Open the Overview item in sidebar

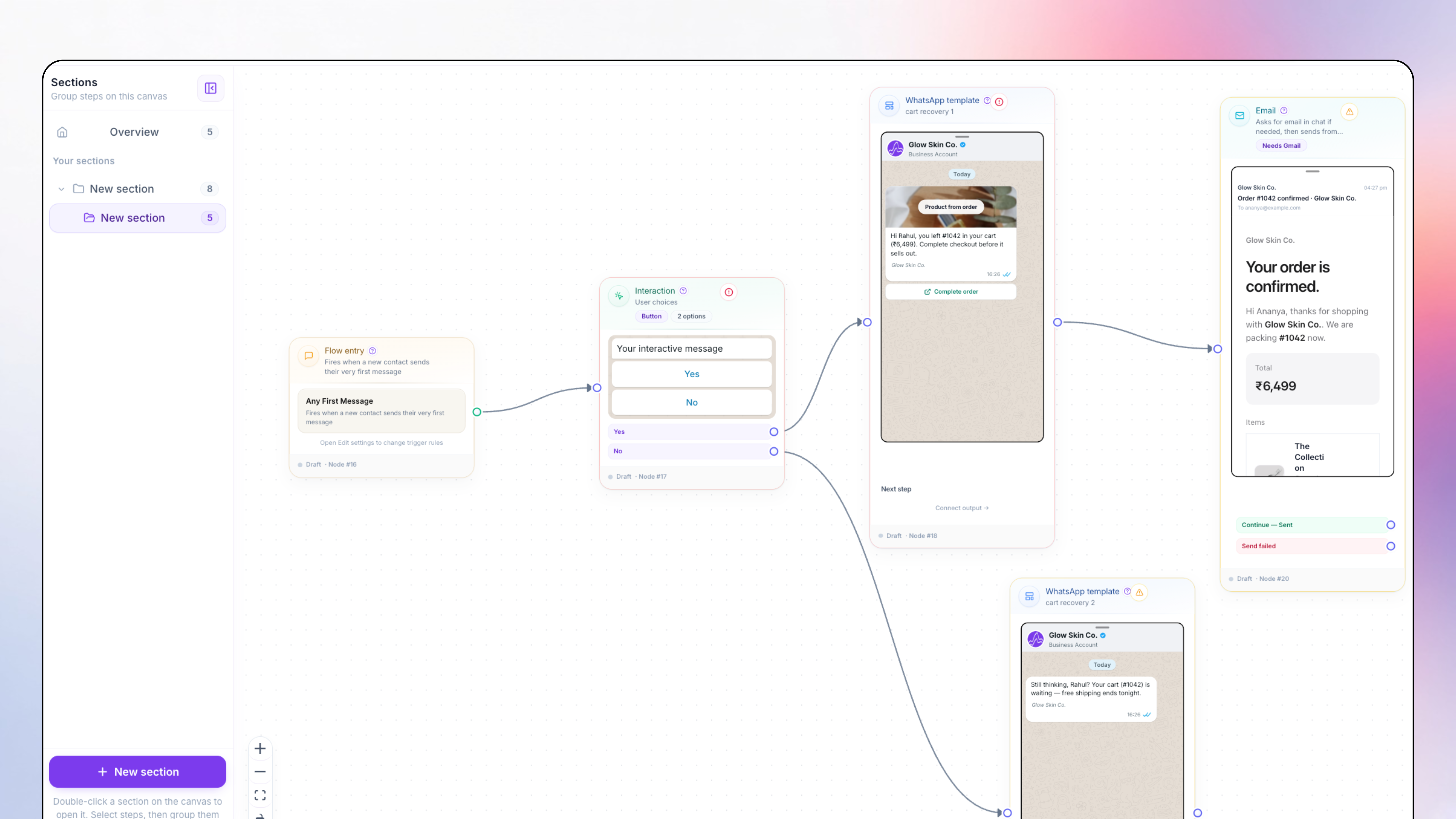pos(138,132)
